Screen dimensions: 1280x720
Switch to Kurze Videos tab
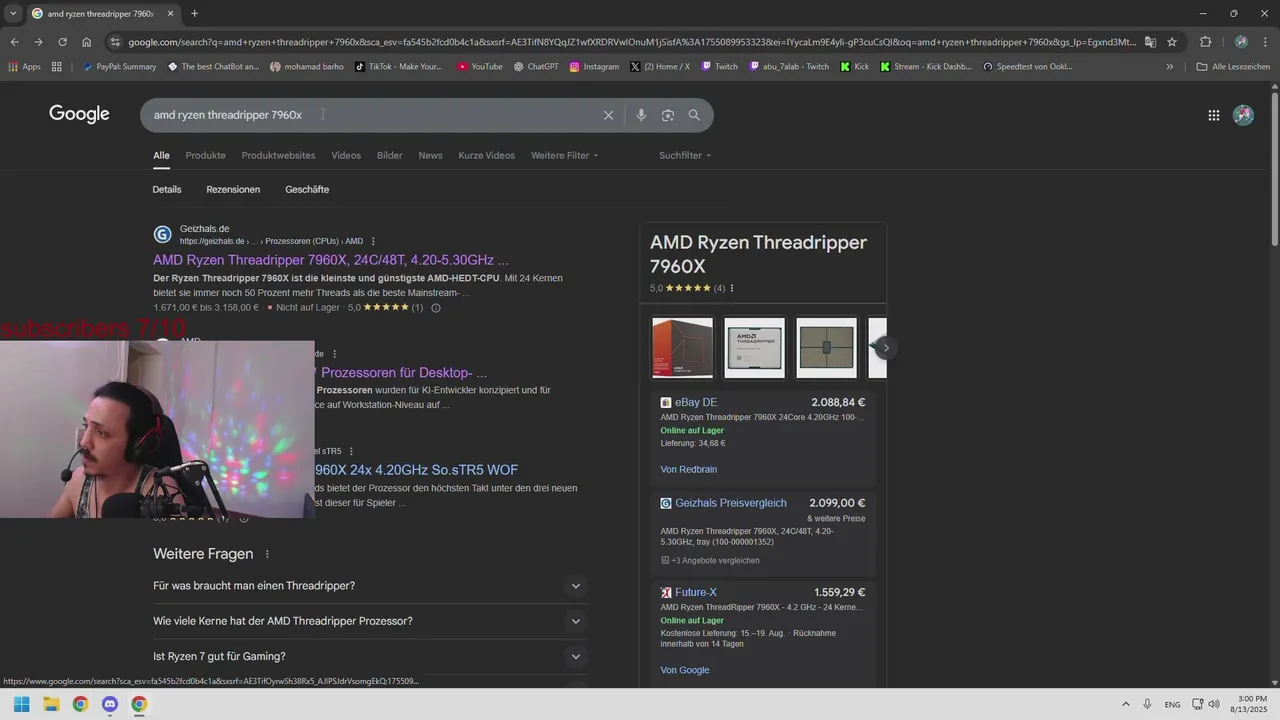487,155
